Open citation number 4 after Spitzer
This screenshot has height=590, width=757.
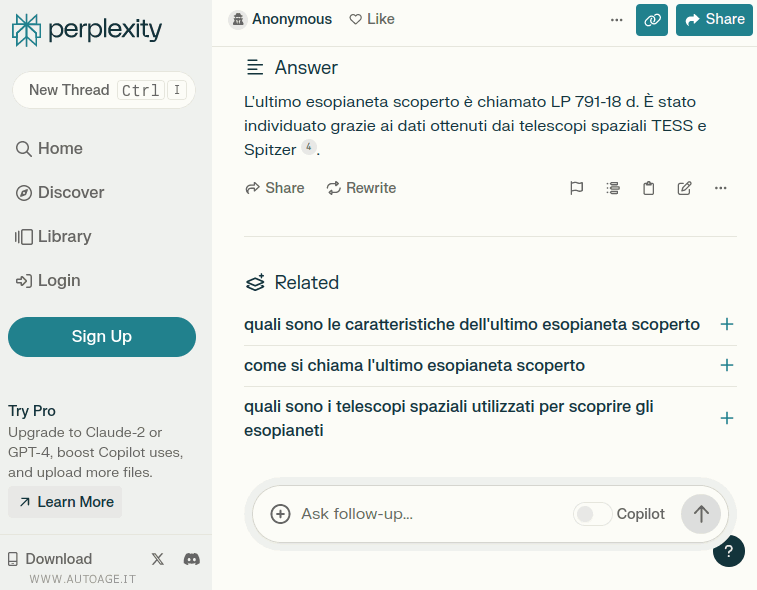[x=309, y=148]
